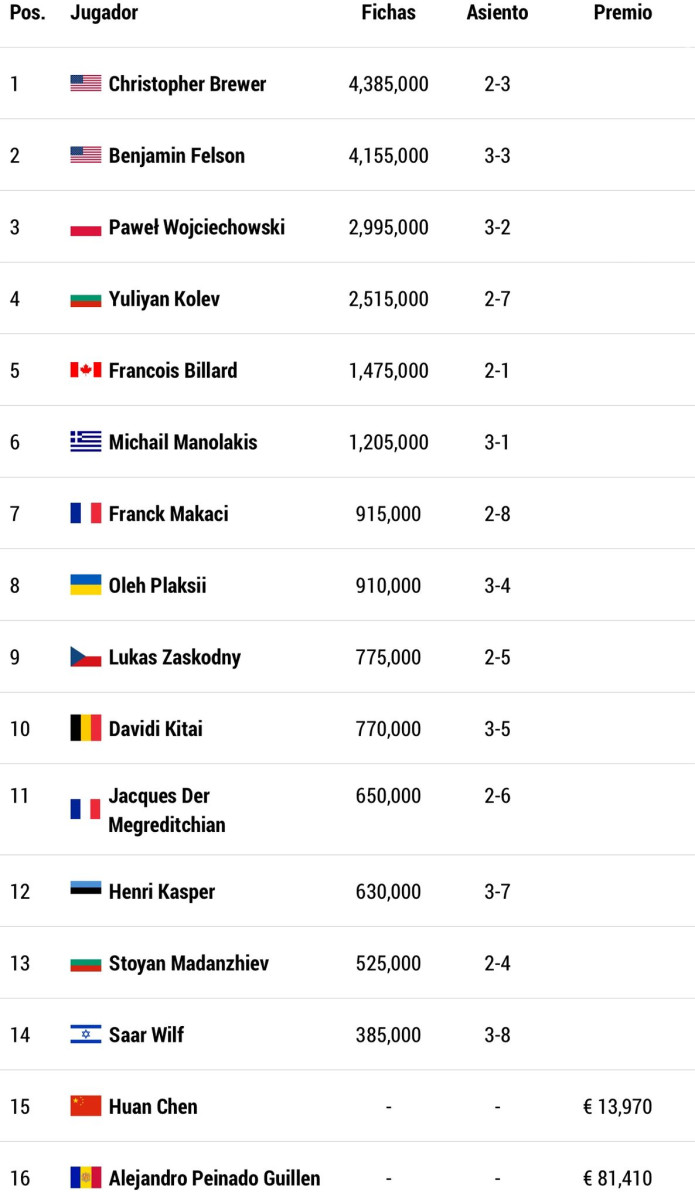The image size is (695, 1200).
Task: Click the Israel flag beside Saar Wilf
Action: pos(85,1034)
